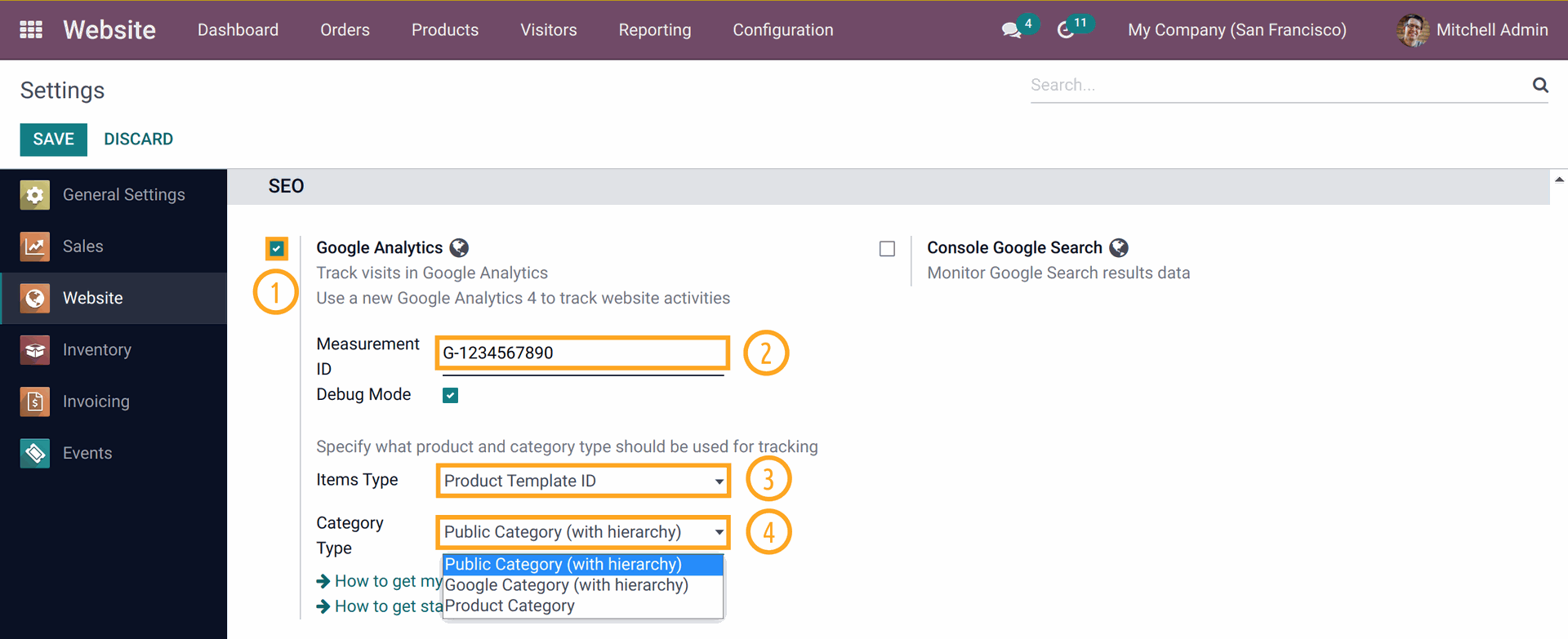Click the scrollbar up arrow
The width and height of the screenshot is (1568, 639).
1559,180
